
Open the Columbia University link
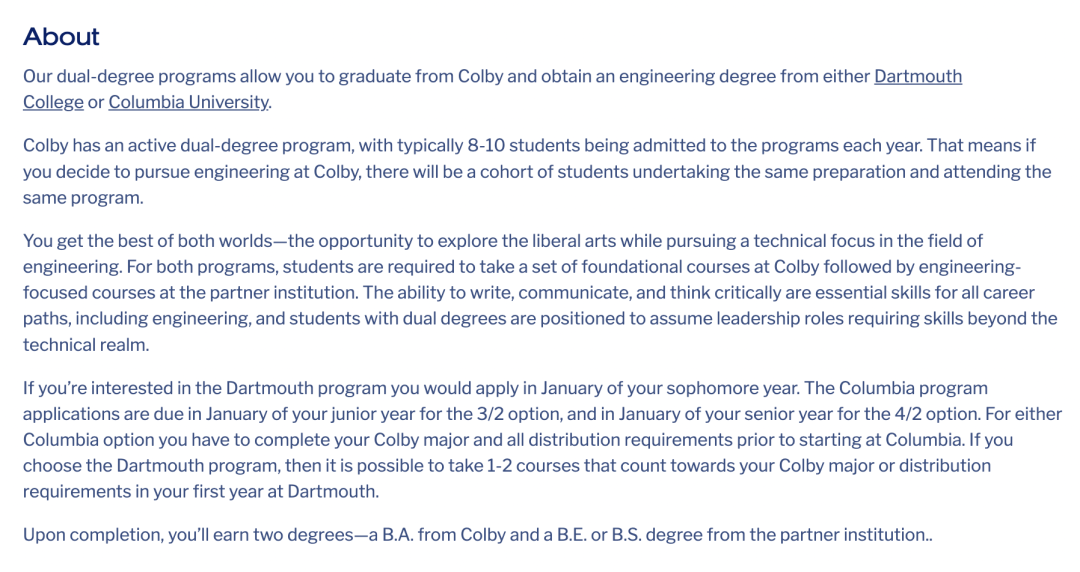(x=189, y=102)
